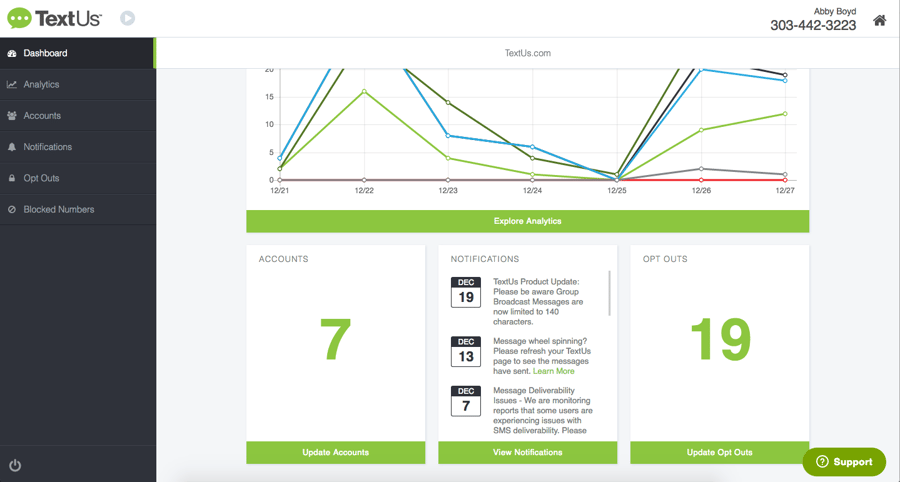
Task: Click the TextUs Product Update notification text
Action: [x=538, y=302]
